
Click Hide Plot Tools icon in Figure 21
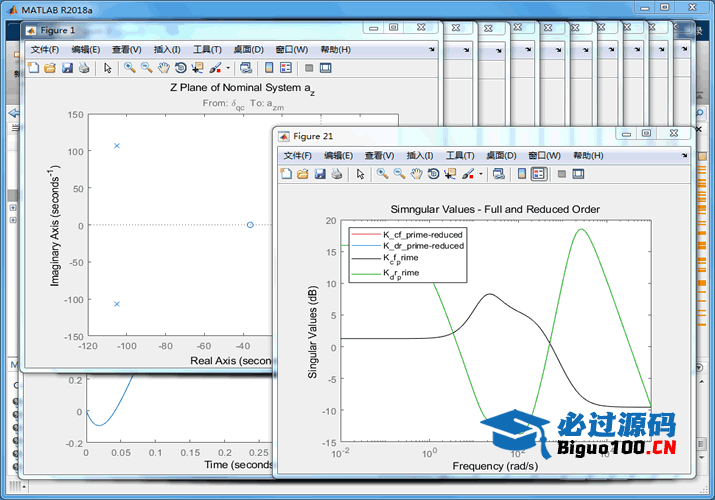562,174
